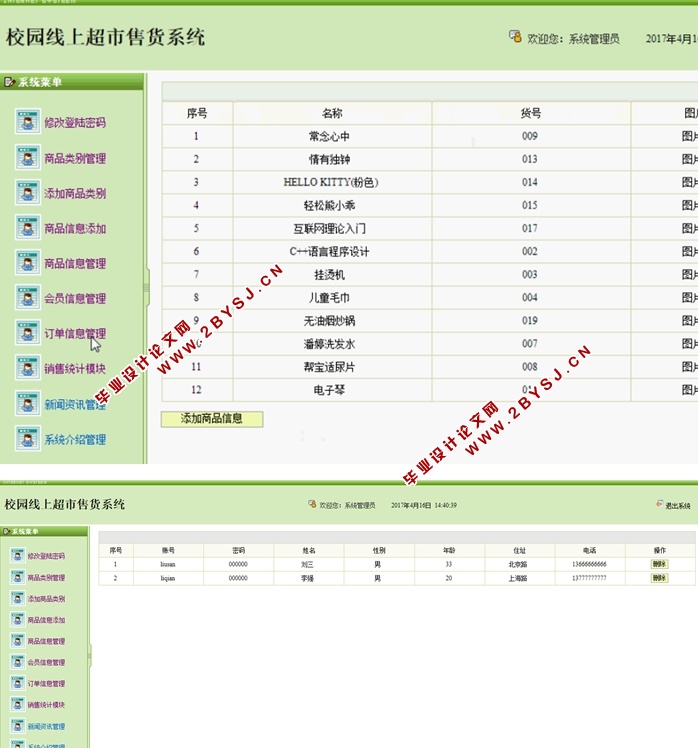Click the name cell 李强

307,578
